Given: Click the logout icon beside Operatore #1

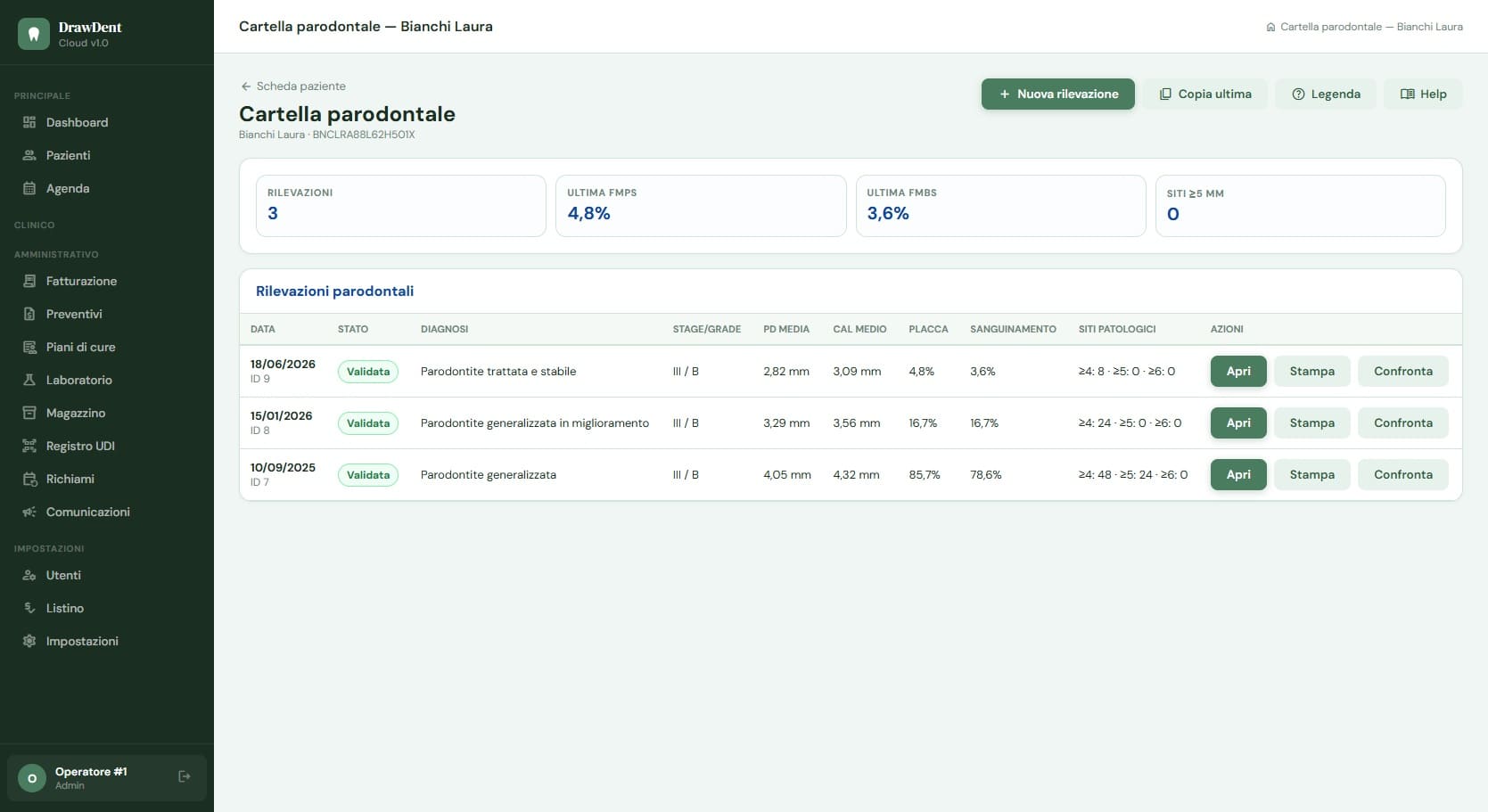Looking at the screenshot, I should pos(185,776).
